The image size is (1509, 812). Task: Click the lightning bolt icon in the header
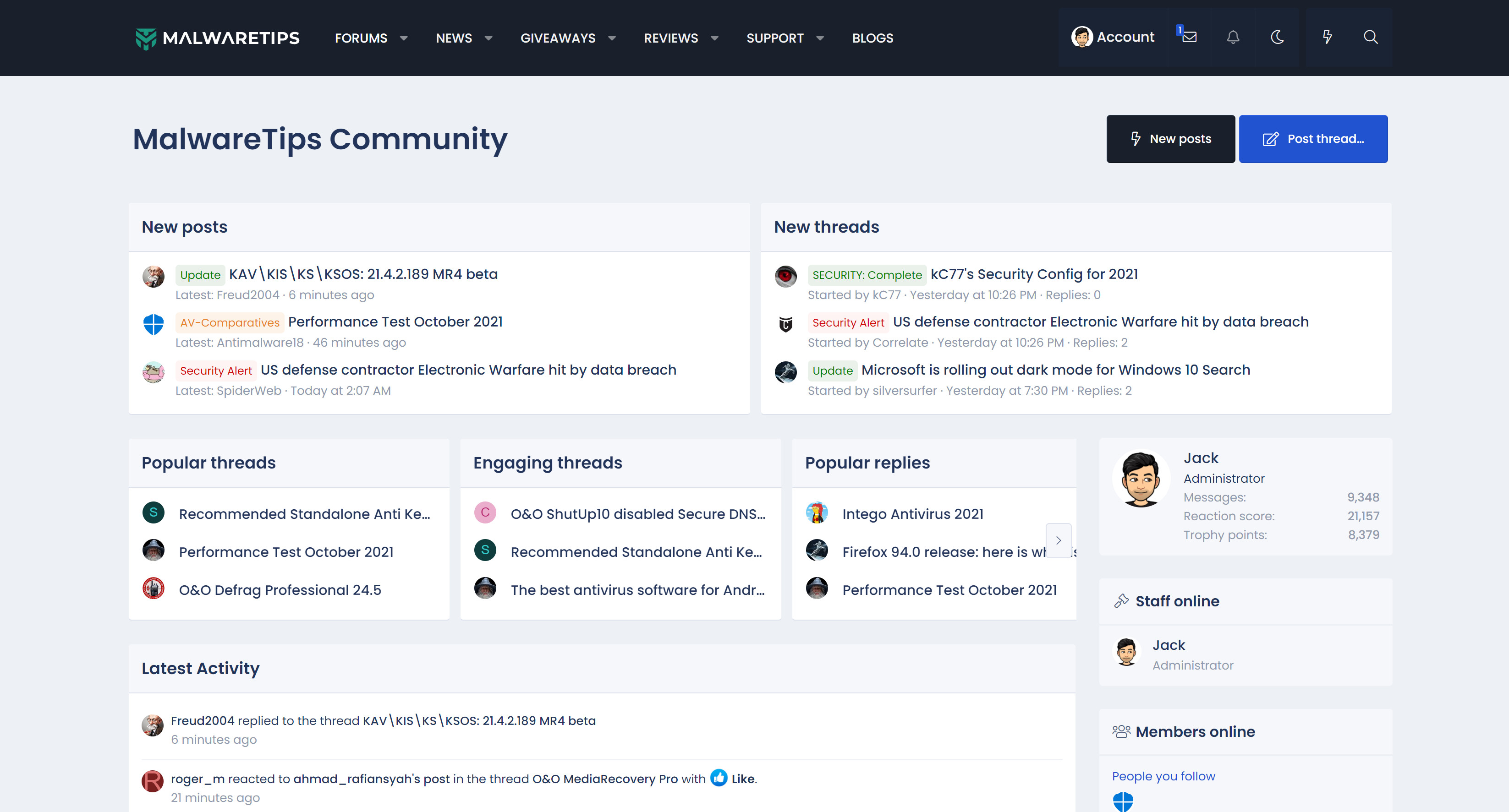tap(1327, 38)
